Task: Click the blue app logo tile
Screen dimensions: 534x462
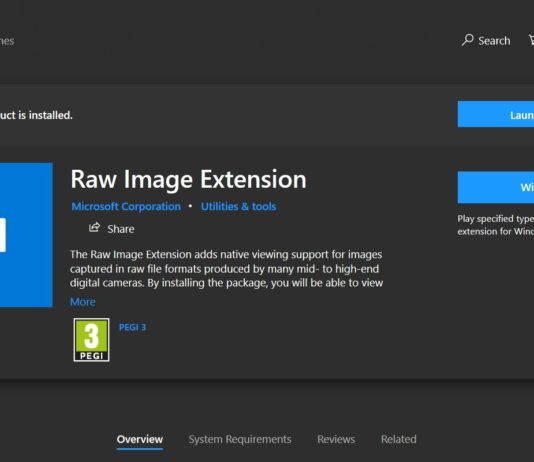Action: click(x=26, y=235)
